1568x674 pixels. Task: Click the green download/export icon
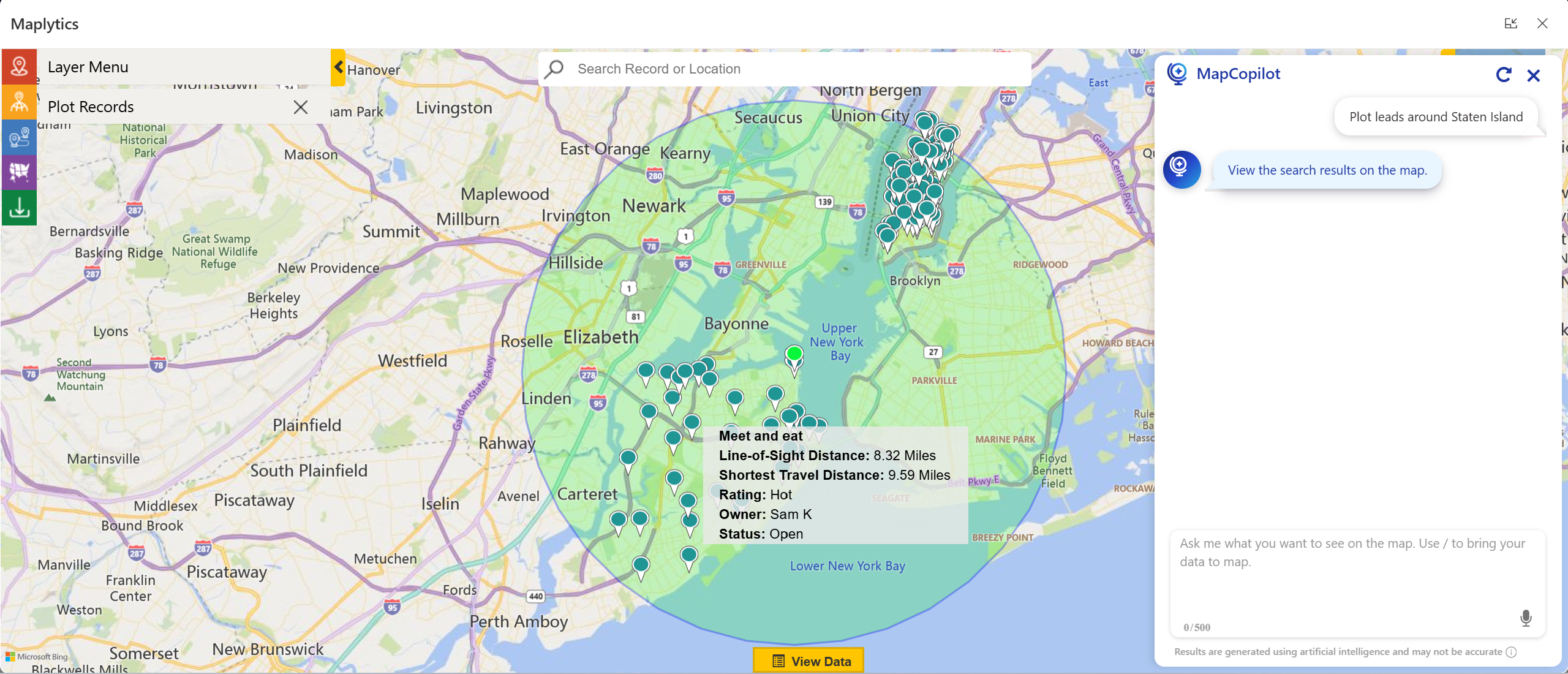point(19,208)
